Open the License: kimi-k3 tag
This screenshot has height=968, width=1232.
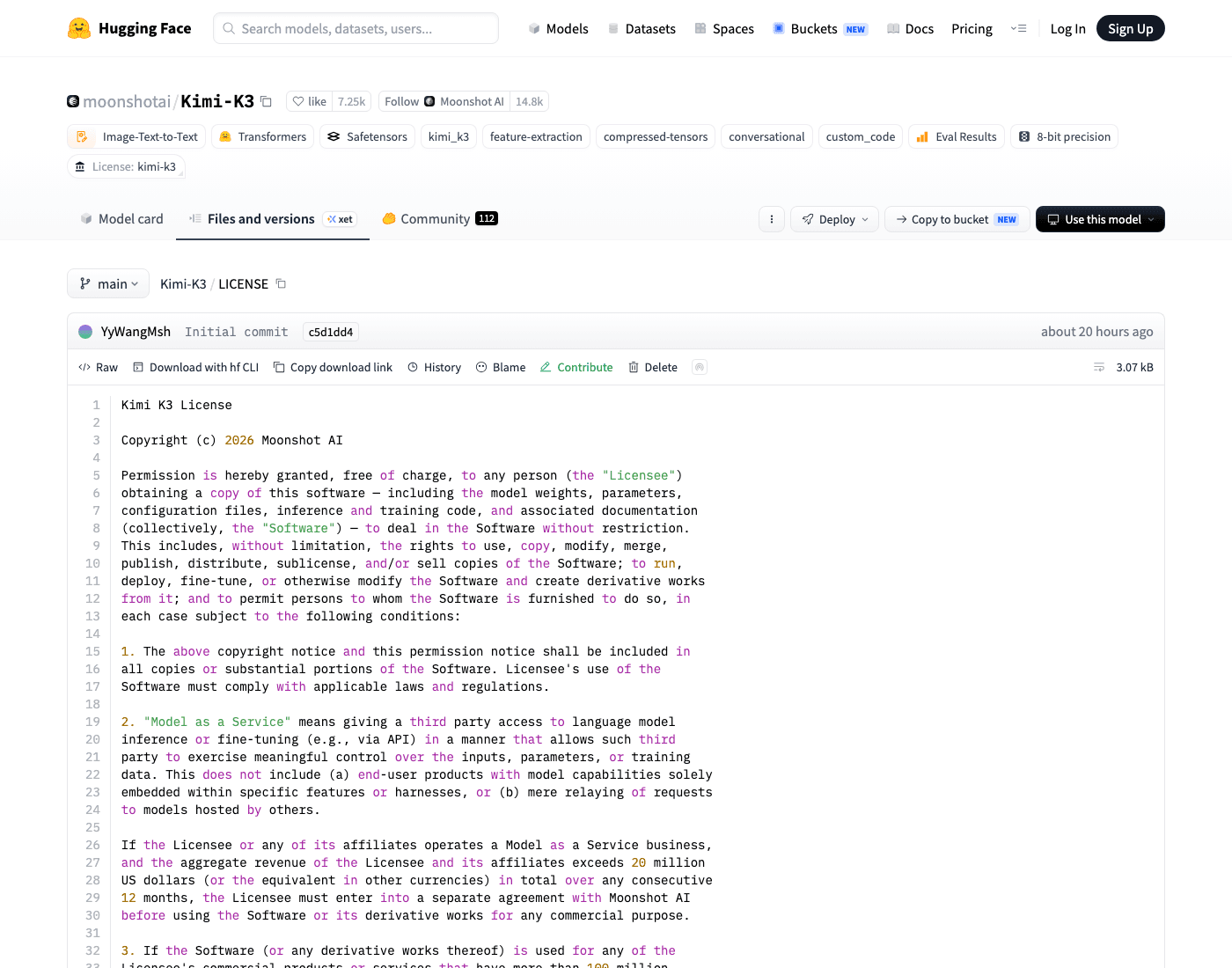point(126,166)
